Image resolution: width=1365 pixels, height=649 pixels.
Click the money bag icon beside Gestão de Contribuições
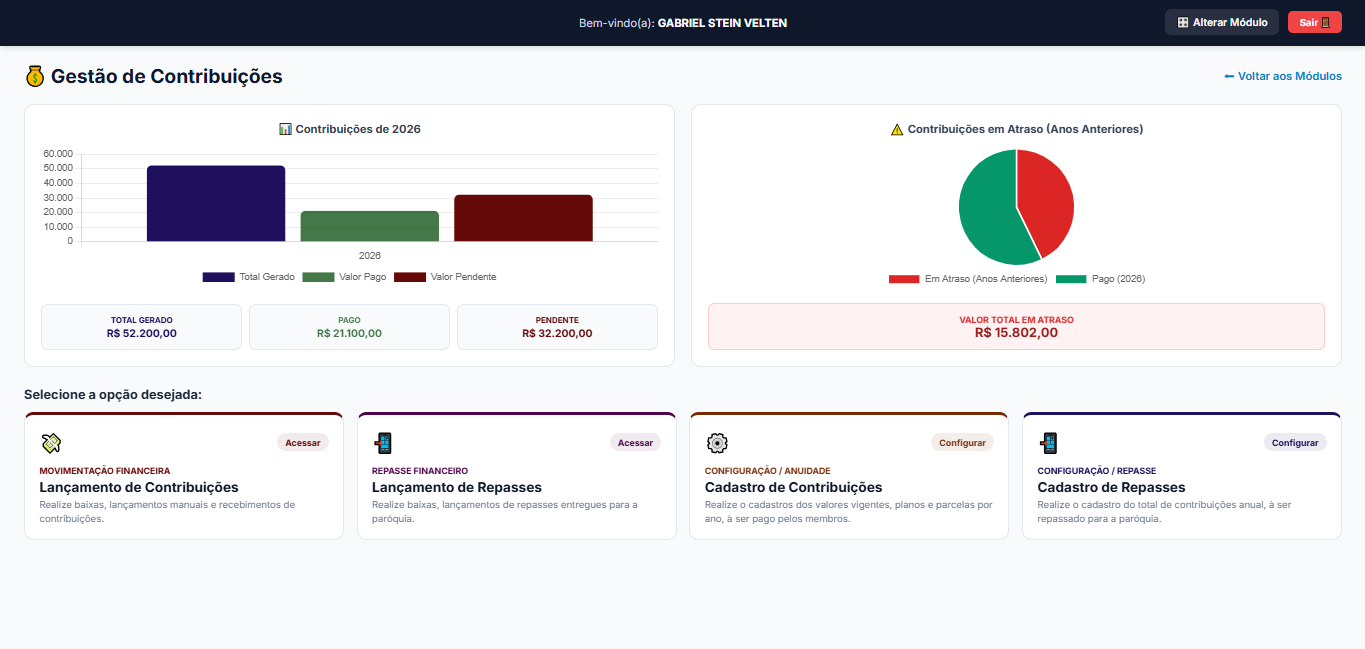[x=35, y=76]
